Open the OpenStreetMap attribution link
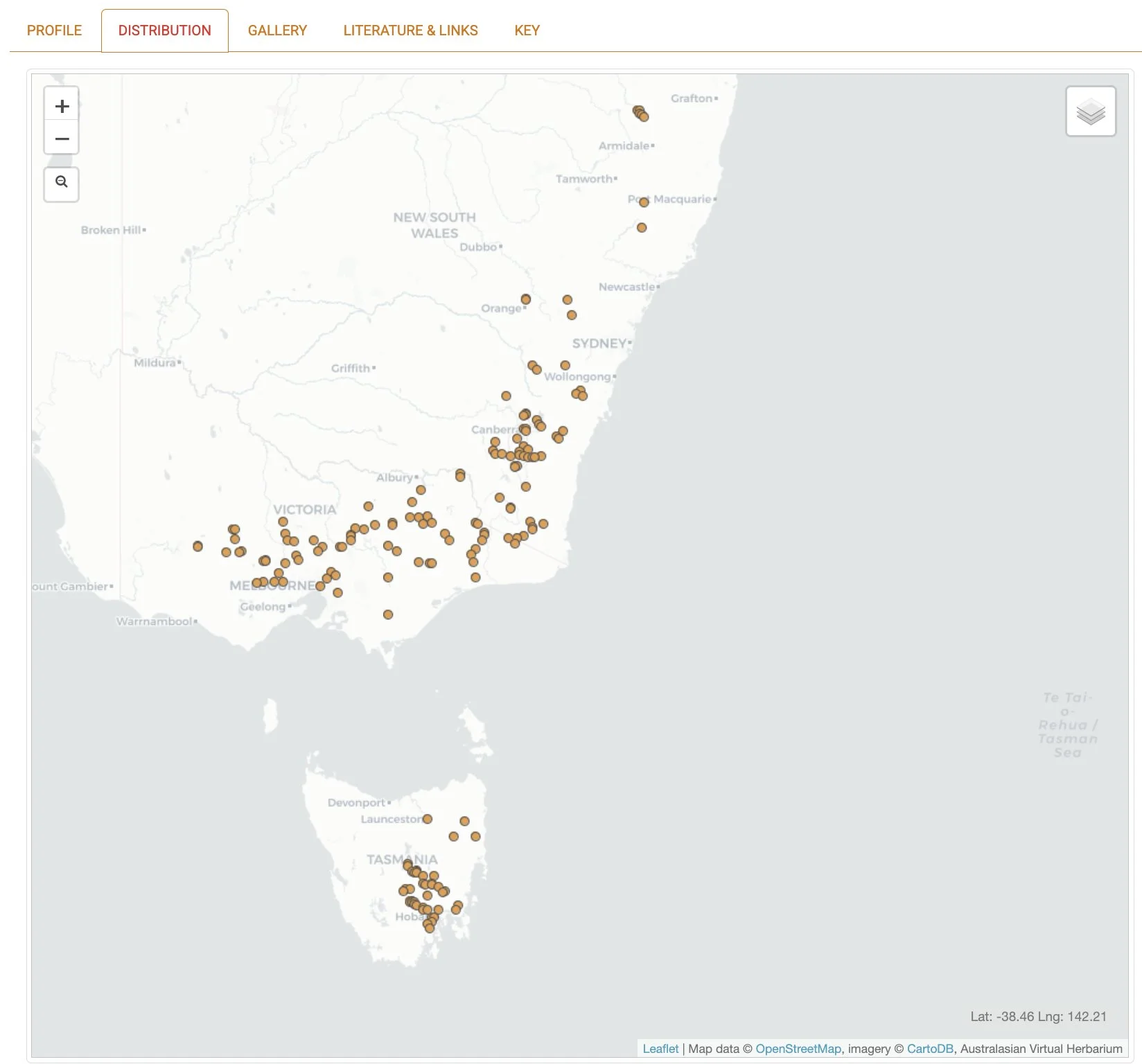1142x1064 pixels. point(798,1049)
